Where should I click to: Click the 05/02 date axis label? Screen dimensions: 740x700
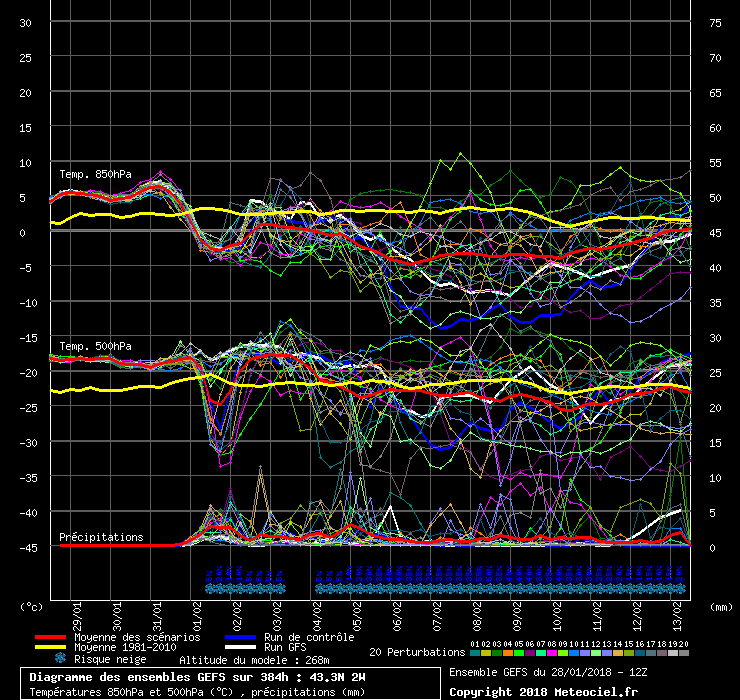point(358,616)
